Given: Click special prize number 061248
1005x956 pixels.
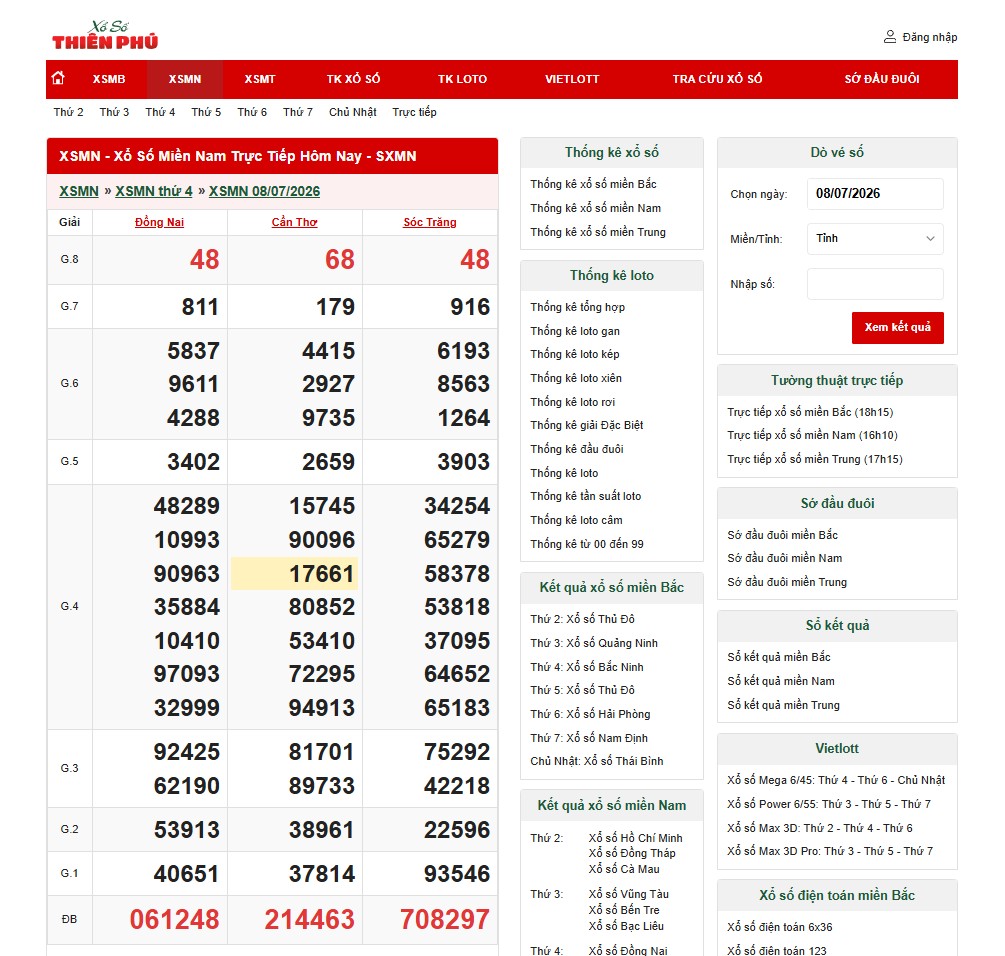Looking at the screenshot, I should point(174,919).
